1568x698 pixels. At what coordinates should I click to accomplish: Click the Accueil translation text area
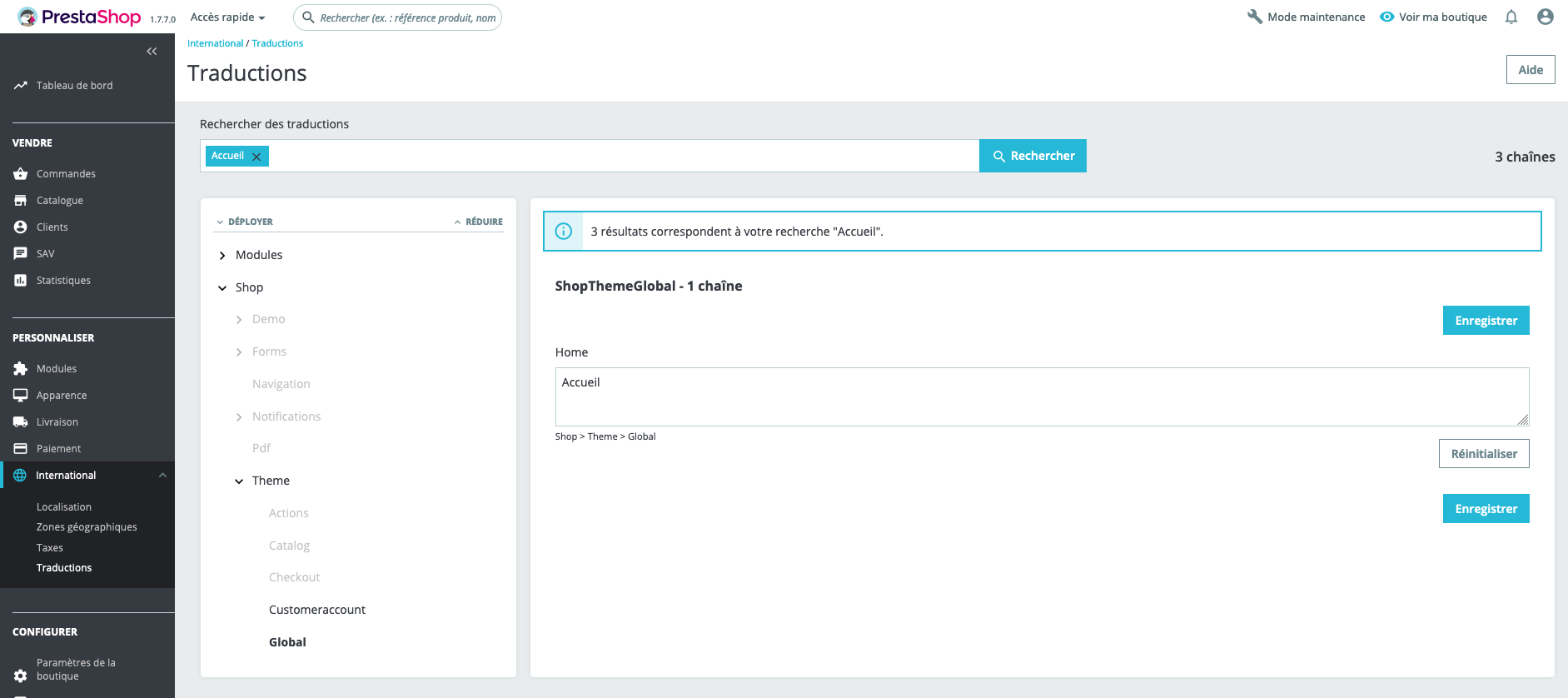click(1042, 396)
